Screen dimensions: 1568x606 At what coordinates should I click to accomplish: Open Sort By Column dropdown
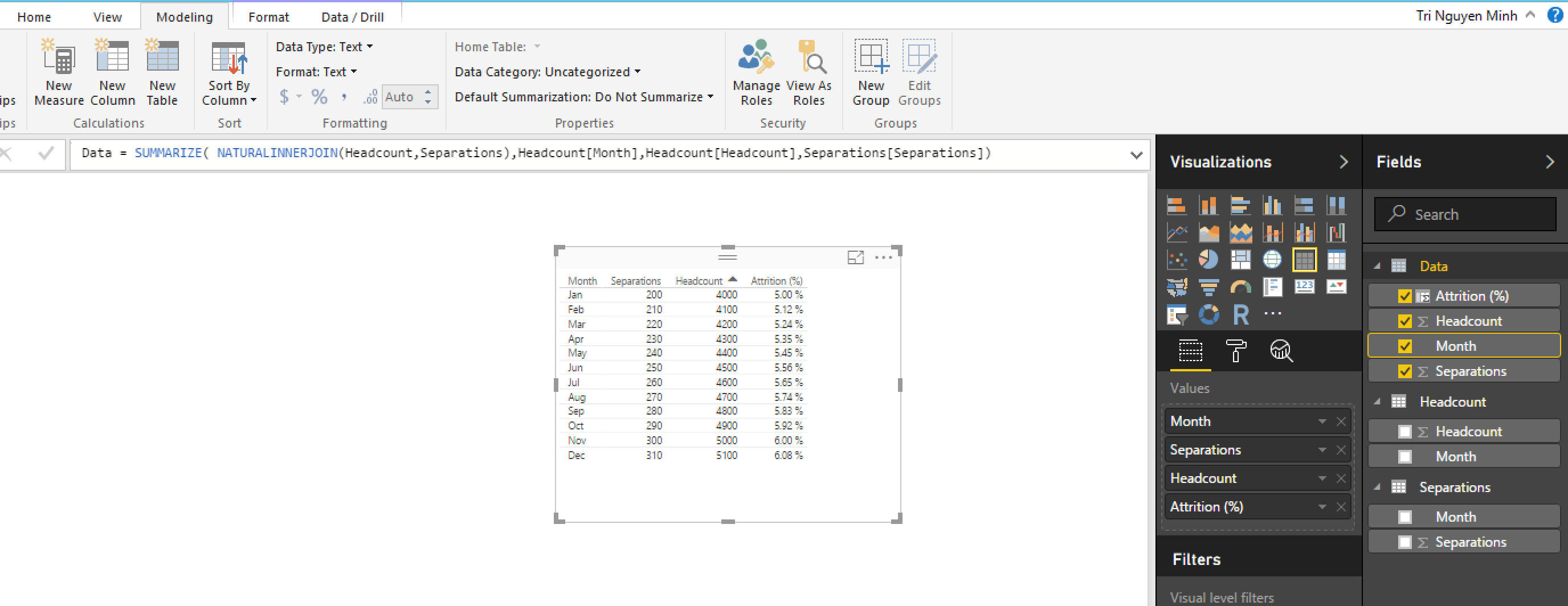pos(229,74)
